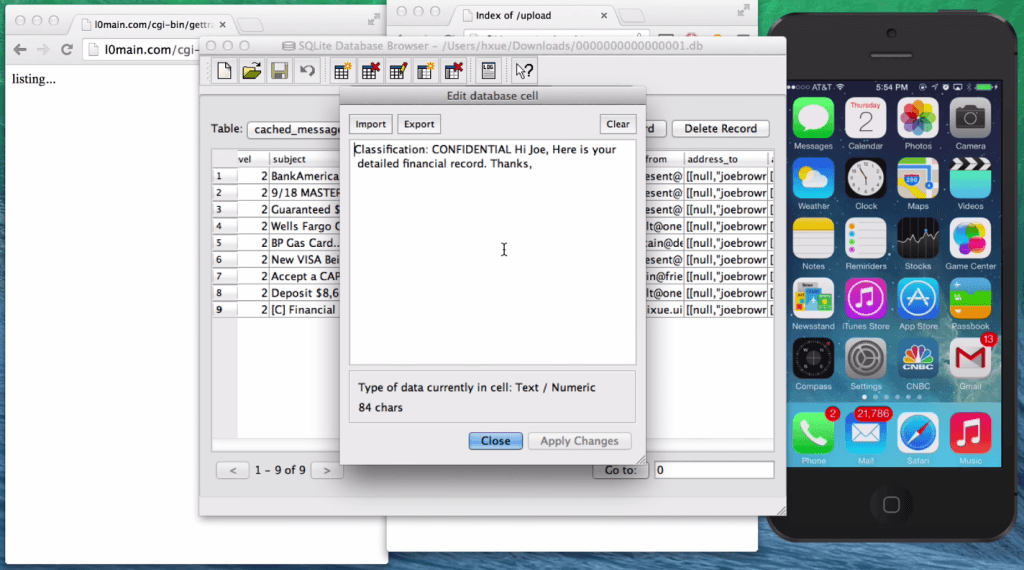Click the browser back arrow in l0main window
The image size is (1024, 570).
pos(20,50)
